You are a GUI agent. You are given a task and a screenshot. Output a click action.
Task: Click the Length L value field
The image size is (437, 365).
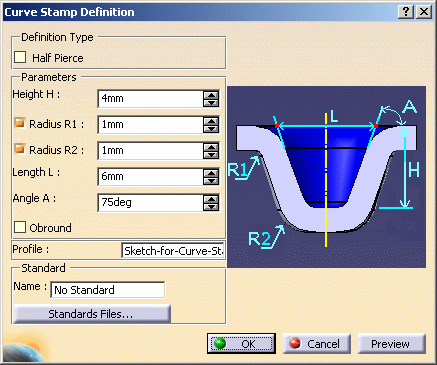[x=151, y=177]
